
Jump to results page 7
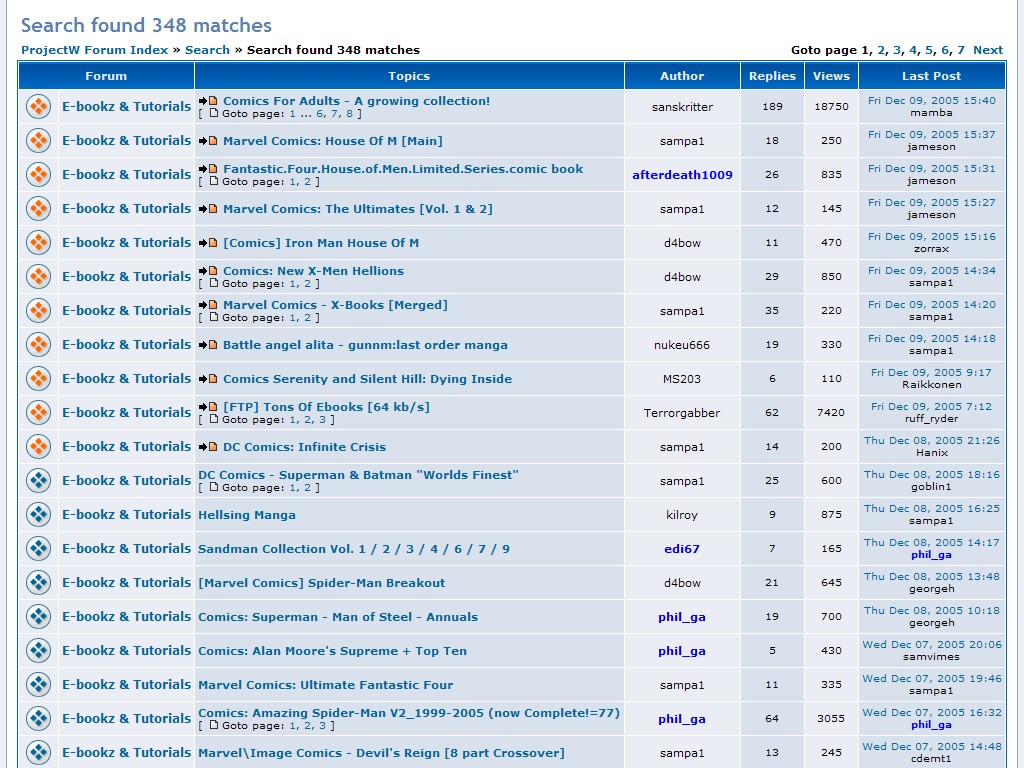(961, 50)
